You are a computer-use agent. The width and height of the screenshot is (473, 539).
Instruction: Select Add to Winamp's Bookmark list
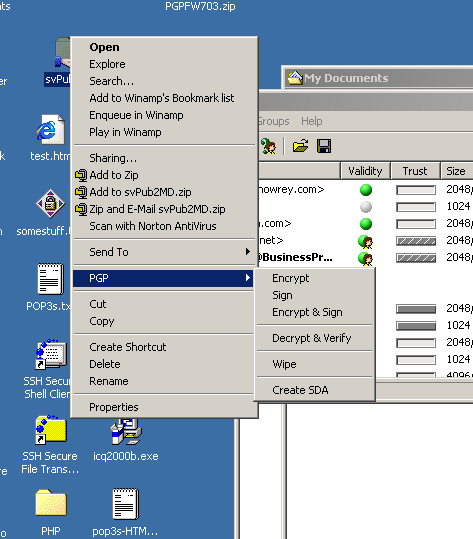point(164,98)
